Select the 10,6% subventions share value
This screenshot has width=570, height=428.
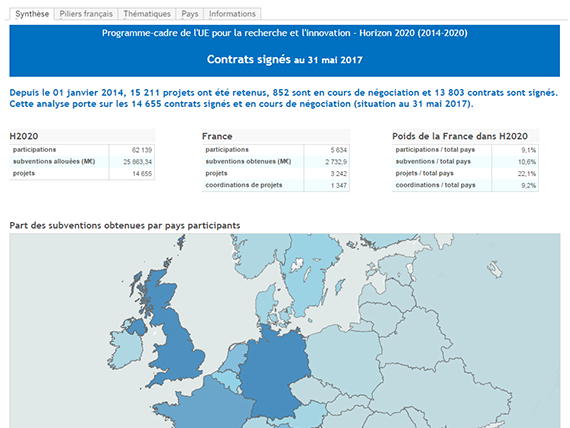[x=527, y=162]
